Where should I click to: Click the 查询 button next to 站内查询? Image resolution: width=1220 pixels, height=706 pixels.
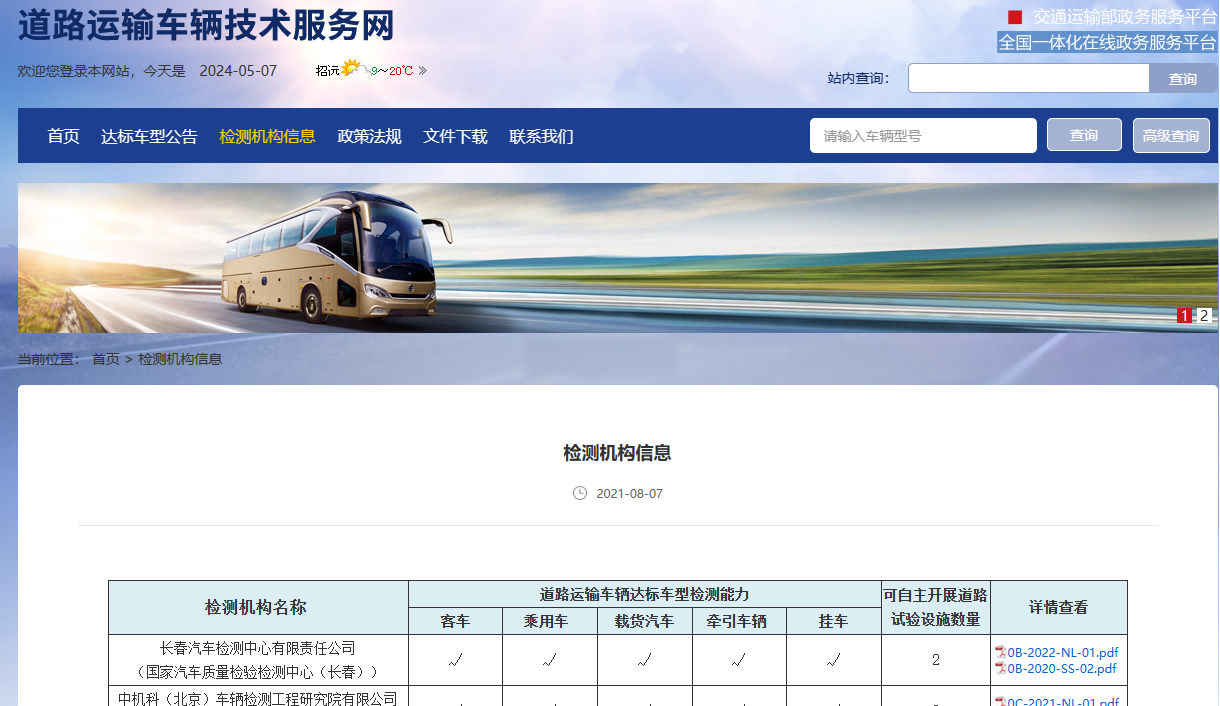[1183, 77]
